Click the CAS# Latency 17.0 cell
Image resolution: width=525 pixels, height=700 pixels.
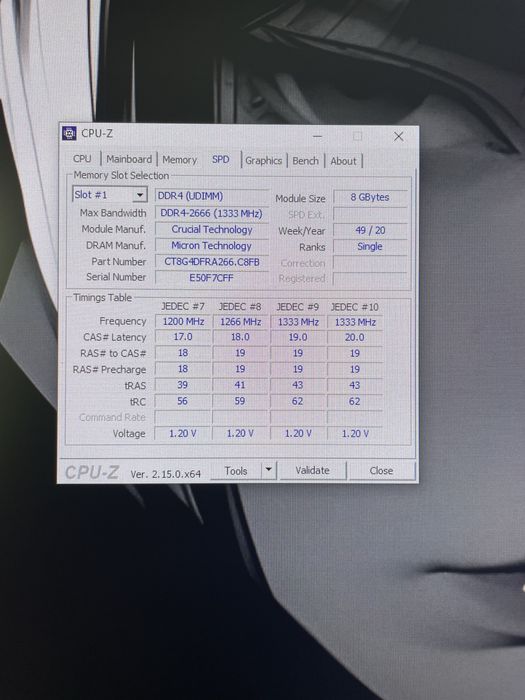coord(183,337)
